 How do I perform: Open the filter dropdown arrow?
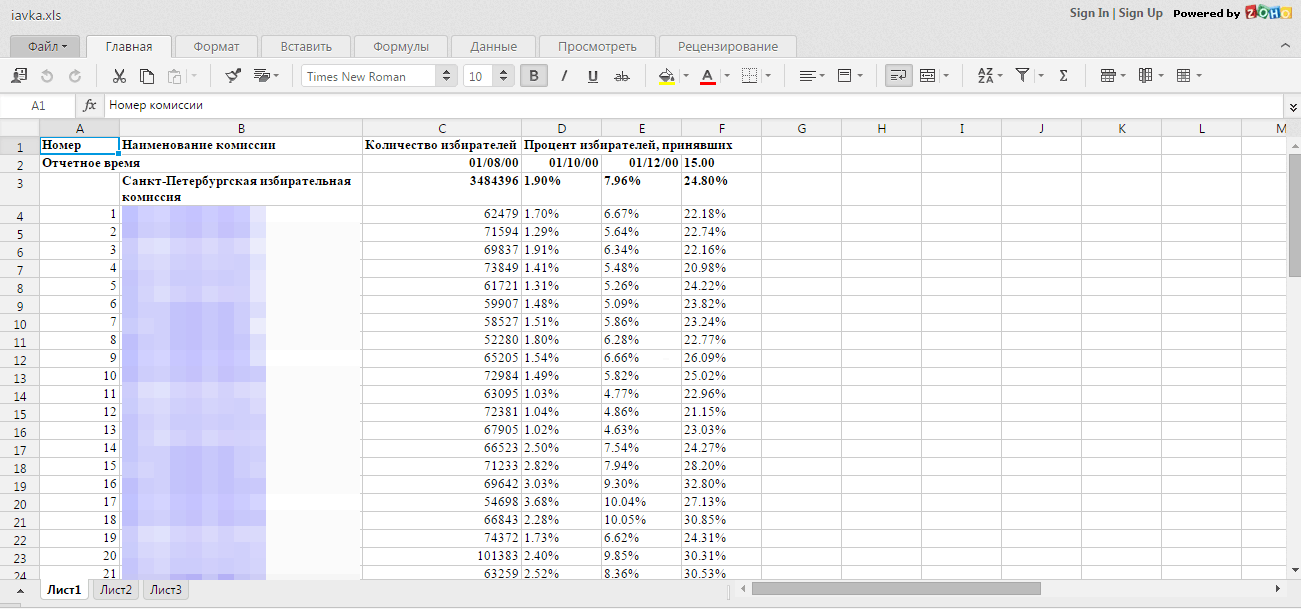[1040, 76]
